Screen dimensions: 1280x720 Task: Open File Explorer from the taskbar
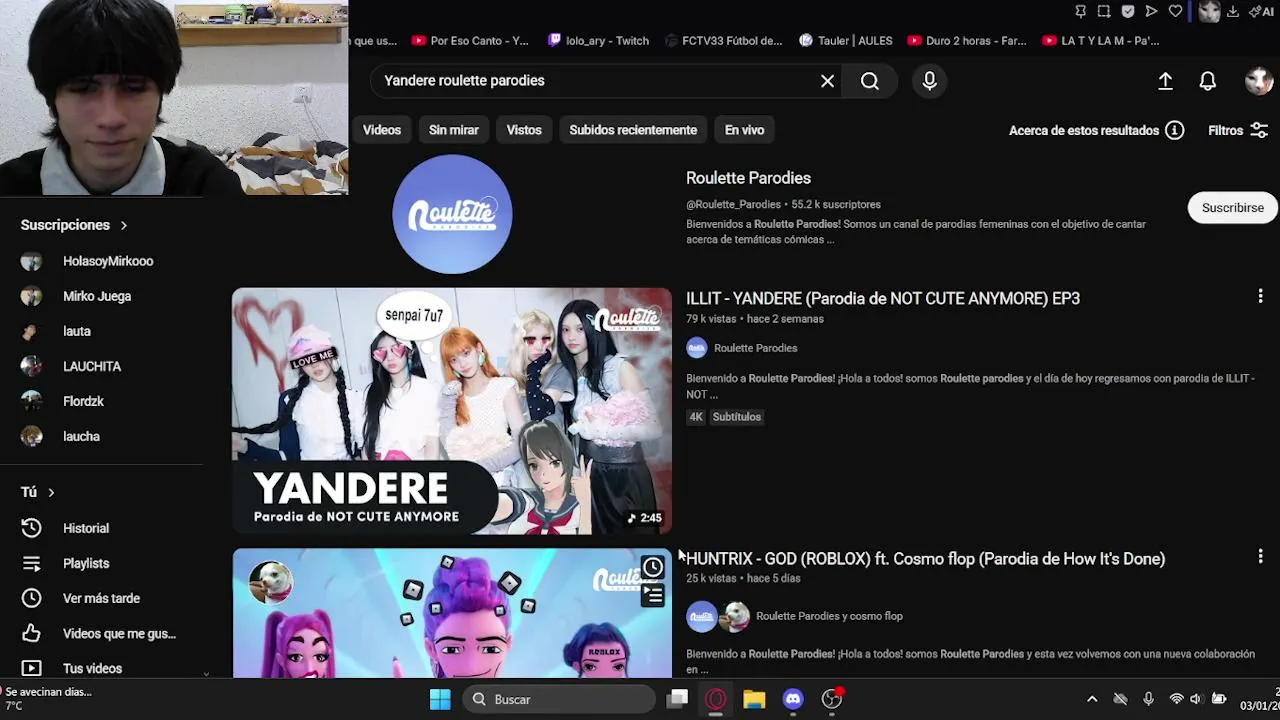(754, 699)
